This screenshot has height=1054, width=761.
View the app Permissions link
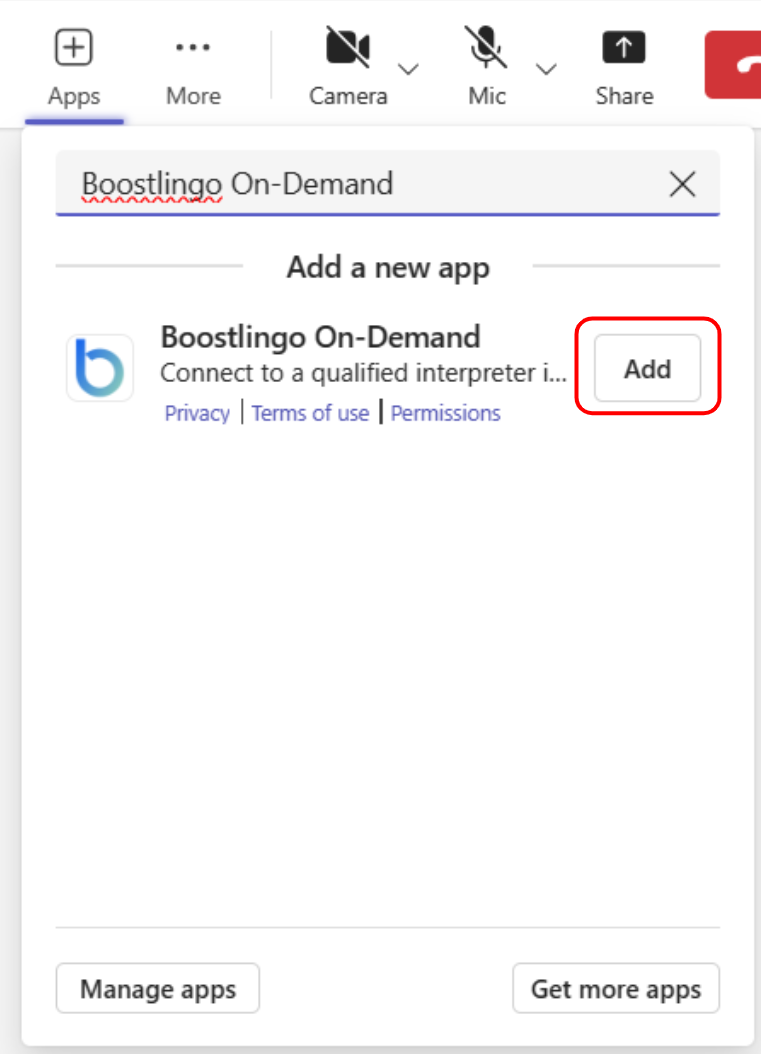click(x=445, y=413)
